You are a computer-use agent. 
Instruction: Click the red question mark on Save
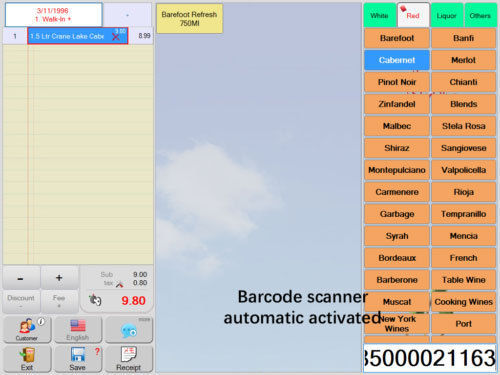[97, 351]
